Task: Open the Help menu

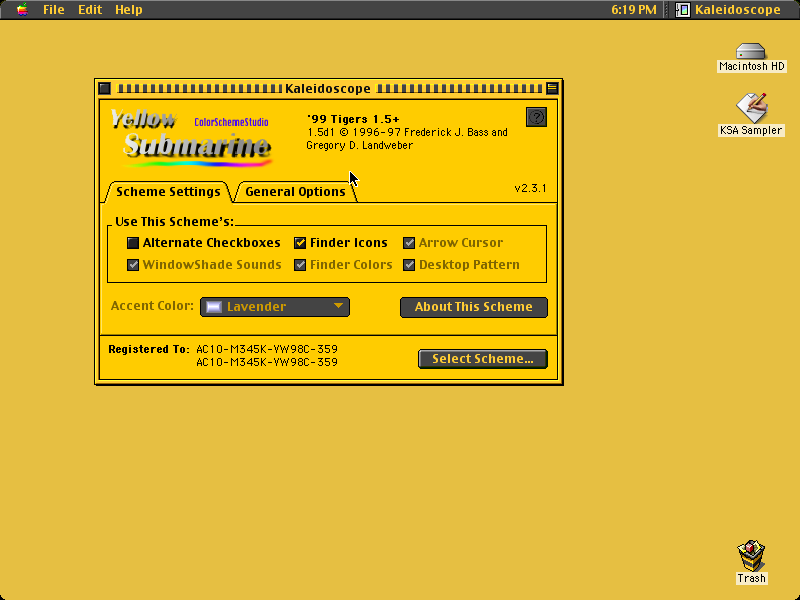Action: (x=129, y=9)
